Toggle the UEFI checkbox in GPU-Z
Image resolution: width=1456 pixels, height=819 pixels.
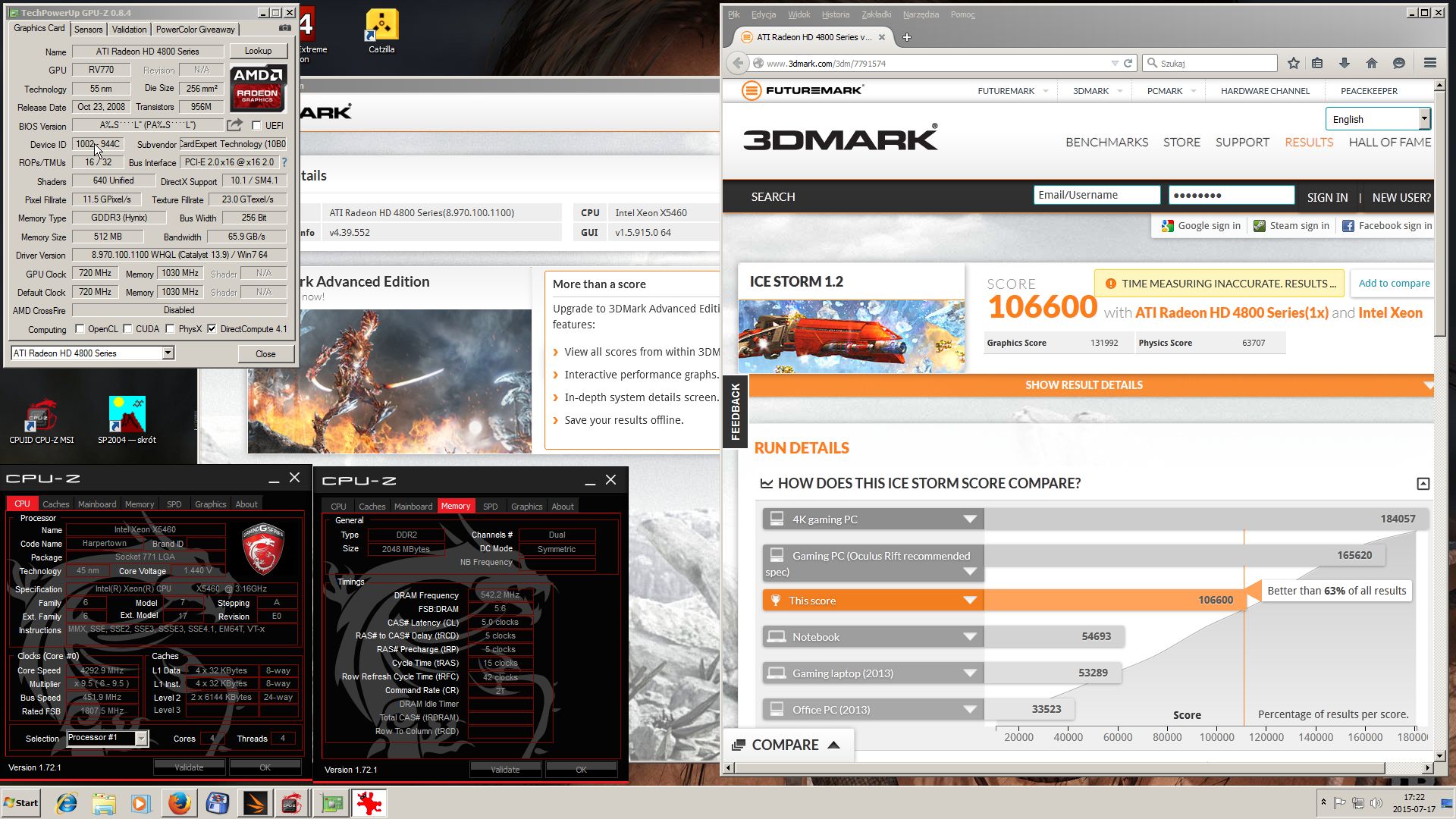point(256,126)
